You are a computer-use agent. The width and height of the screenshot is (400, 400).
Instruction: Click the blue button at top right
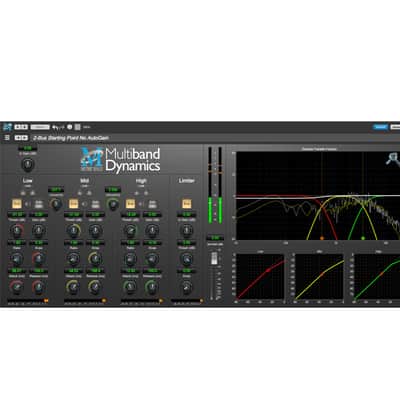(x=380, y=127)
